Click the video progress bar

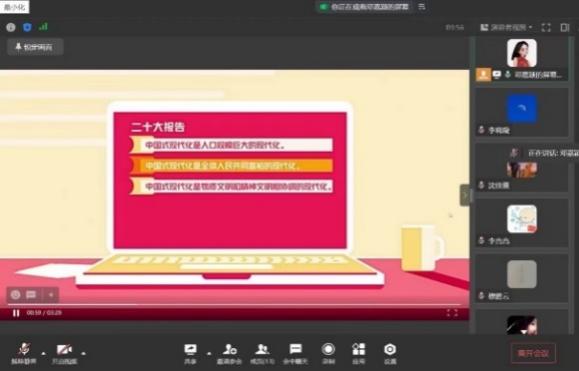(x=234, y=305)
